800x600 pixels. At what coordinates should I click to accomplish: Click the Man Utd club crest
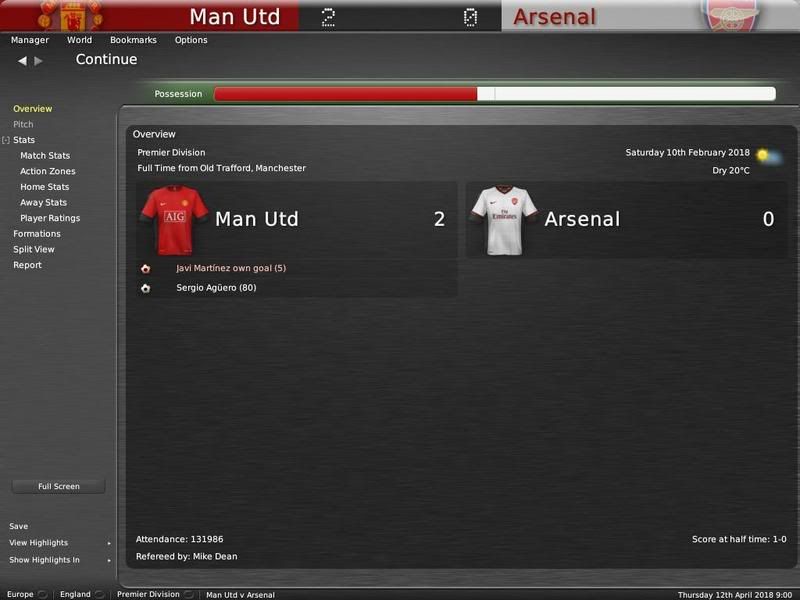tap(73, 15)
